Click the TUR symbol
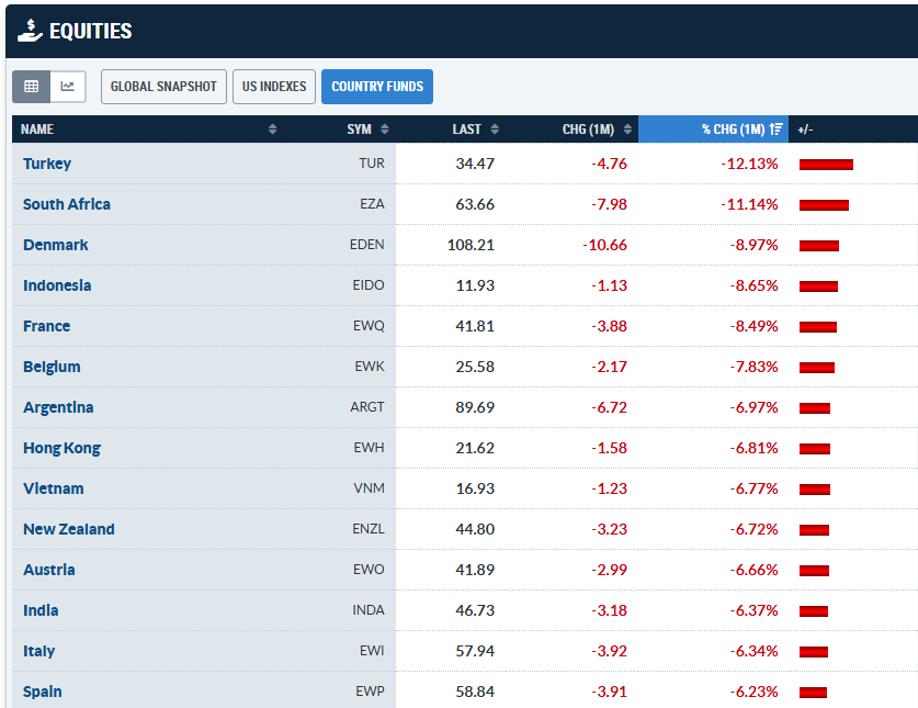The image size is (918, 708). click(372, 163)
